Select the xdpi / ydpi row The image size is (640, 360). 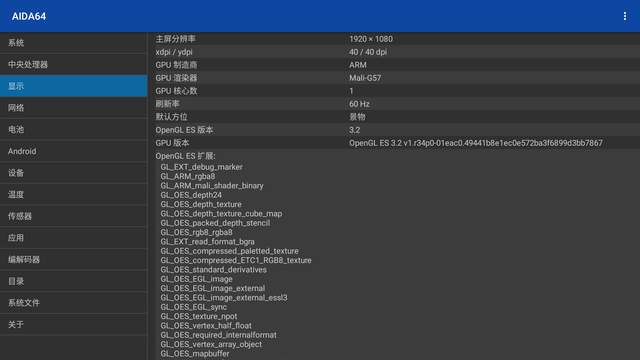pos(394,52)
